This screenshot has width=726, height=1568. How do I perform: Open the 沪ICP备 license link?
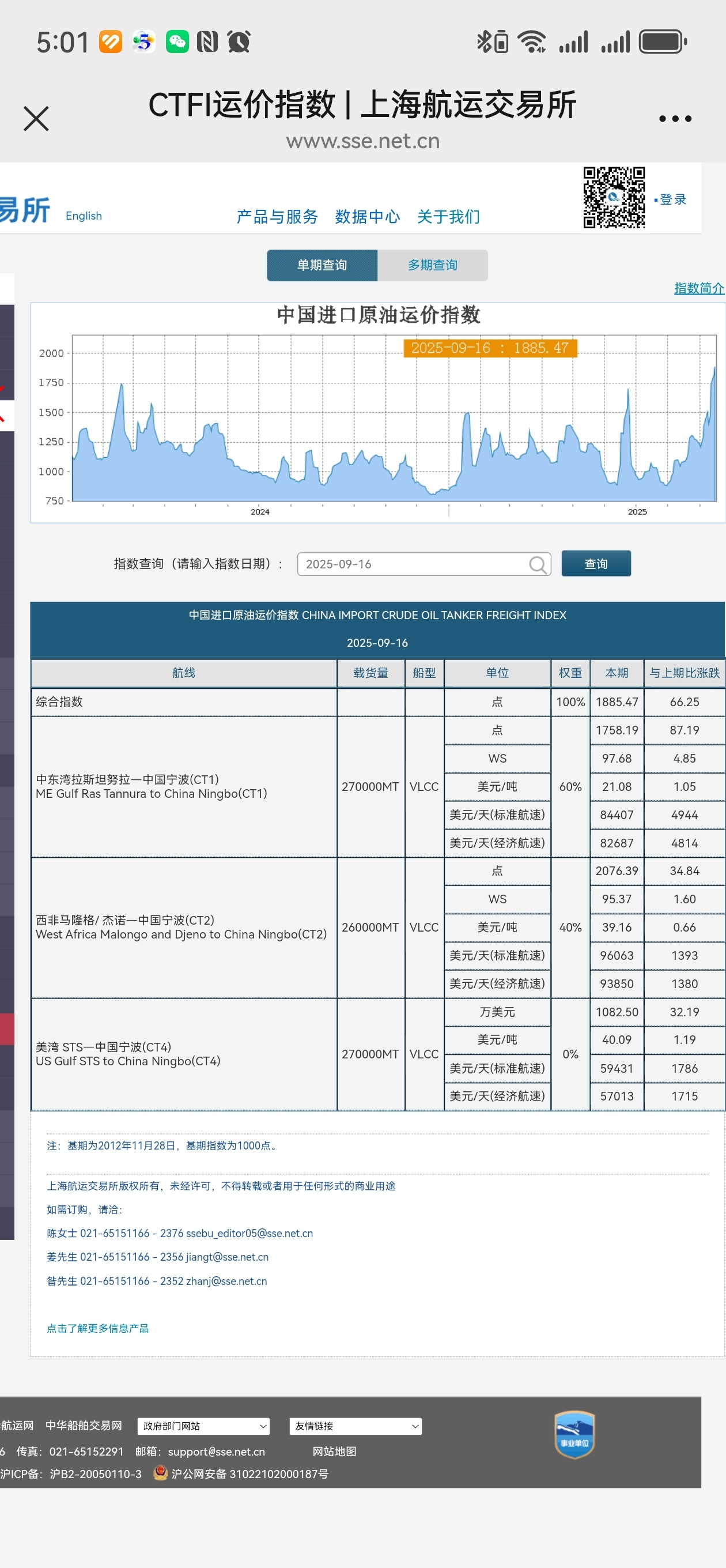pos(71,1474)
